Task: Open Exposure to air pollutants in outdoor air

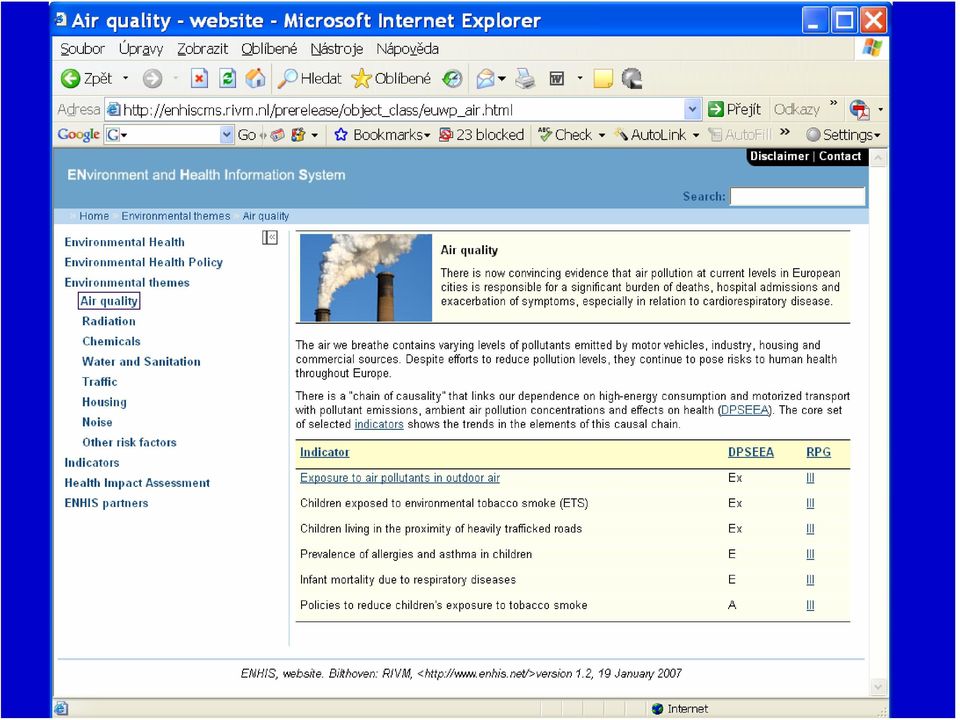Action: point(400,478)
